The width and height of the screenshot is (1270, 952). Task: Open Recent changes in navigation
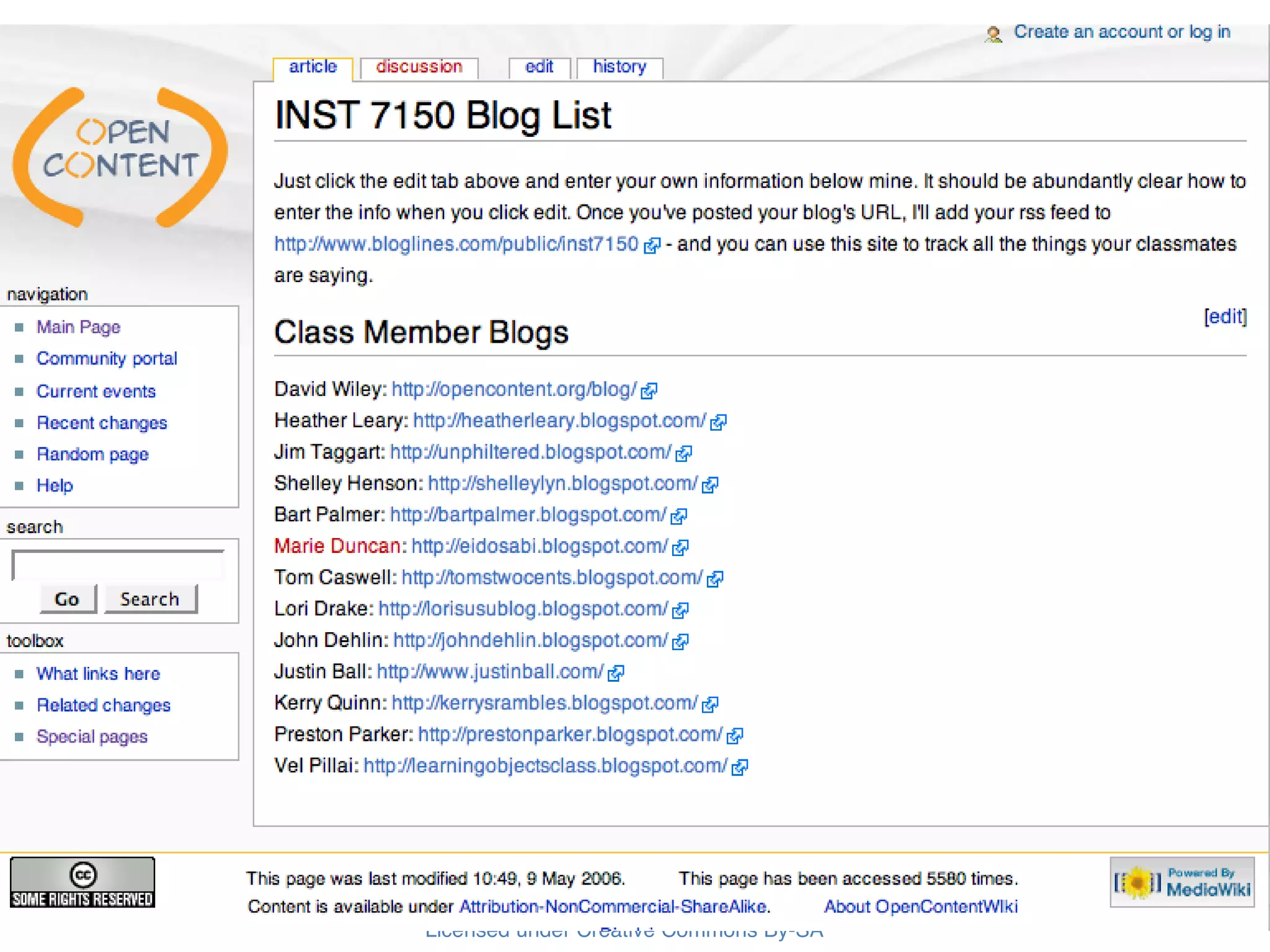[102, 423]
